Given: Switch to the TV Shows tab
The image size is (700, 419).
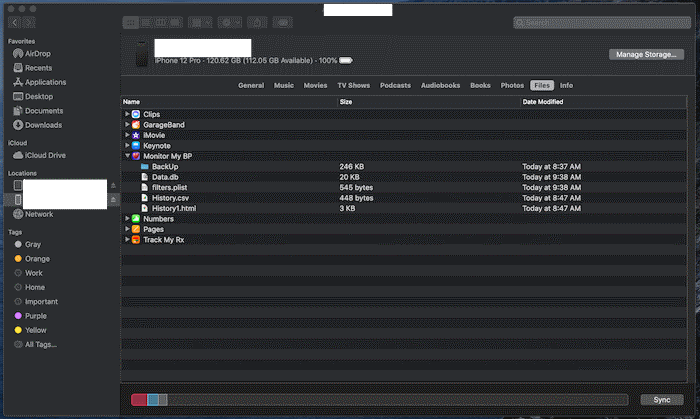Looking at the screenshot, I should (x=354, y=85).
